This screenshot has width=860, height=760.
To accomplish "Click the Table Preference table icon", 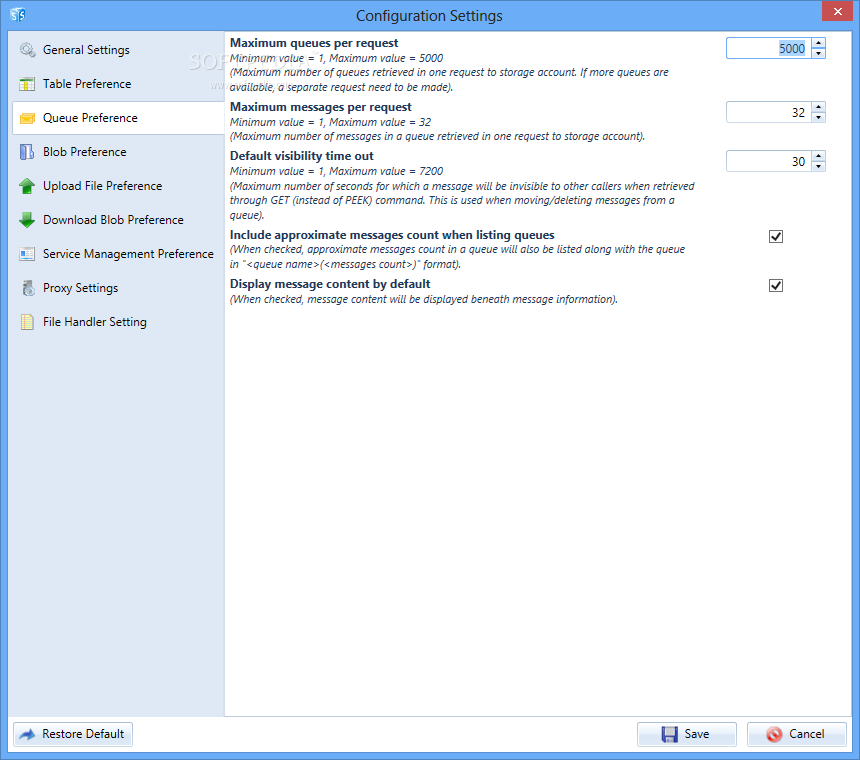I will coord(27,84).
